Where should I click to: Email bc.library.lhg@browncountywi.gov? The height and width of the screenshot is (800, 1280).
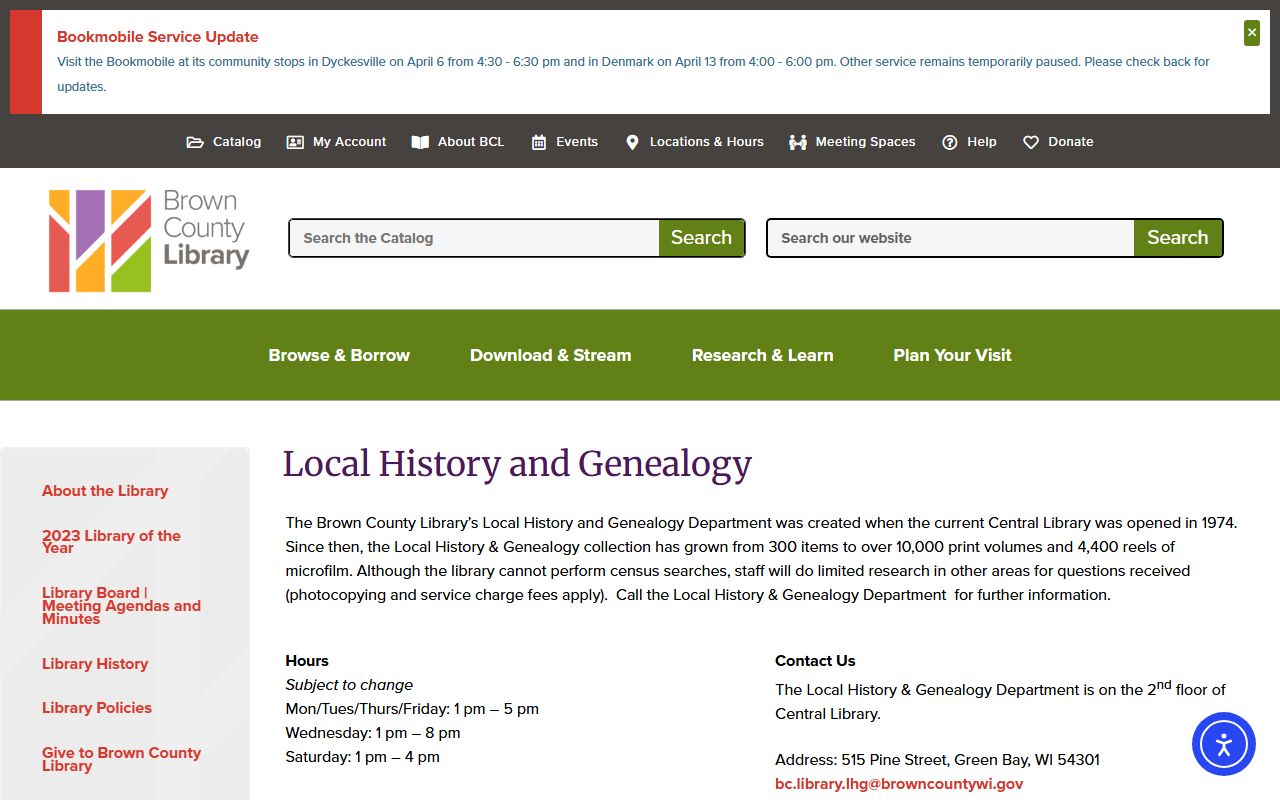[x=899, y=784]
